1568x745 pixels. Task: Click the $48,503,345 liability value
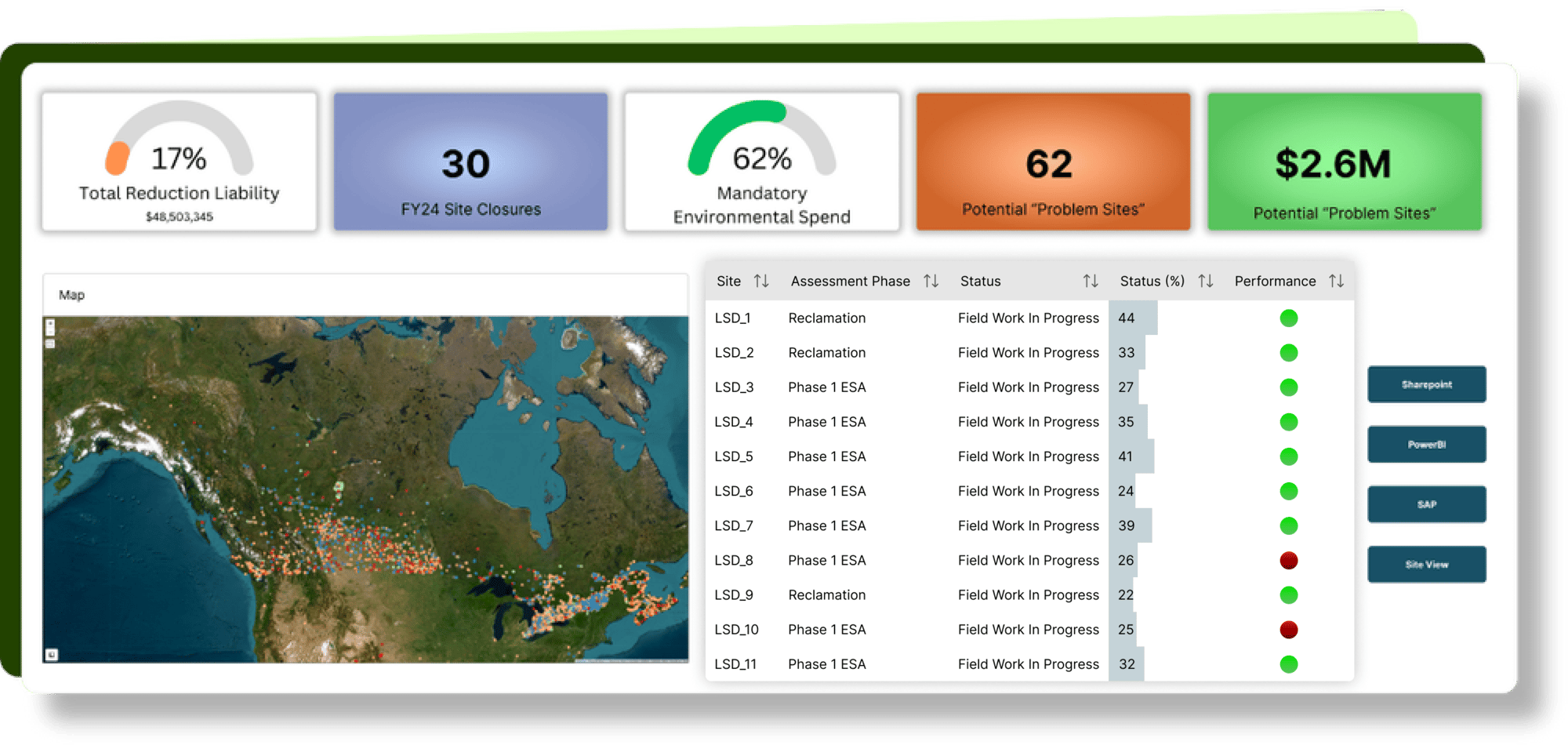(x=180, y=216)
